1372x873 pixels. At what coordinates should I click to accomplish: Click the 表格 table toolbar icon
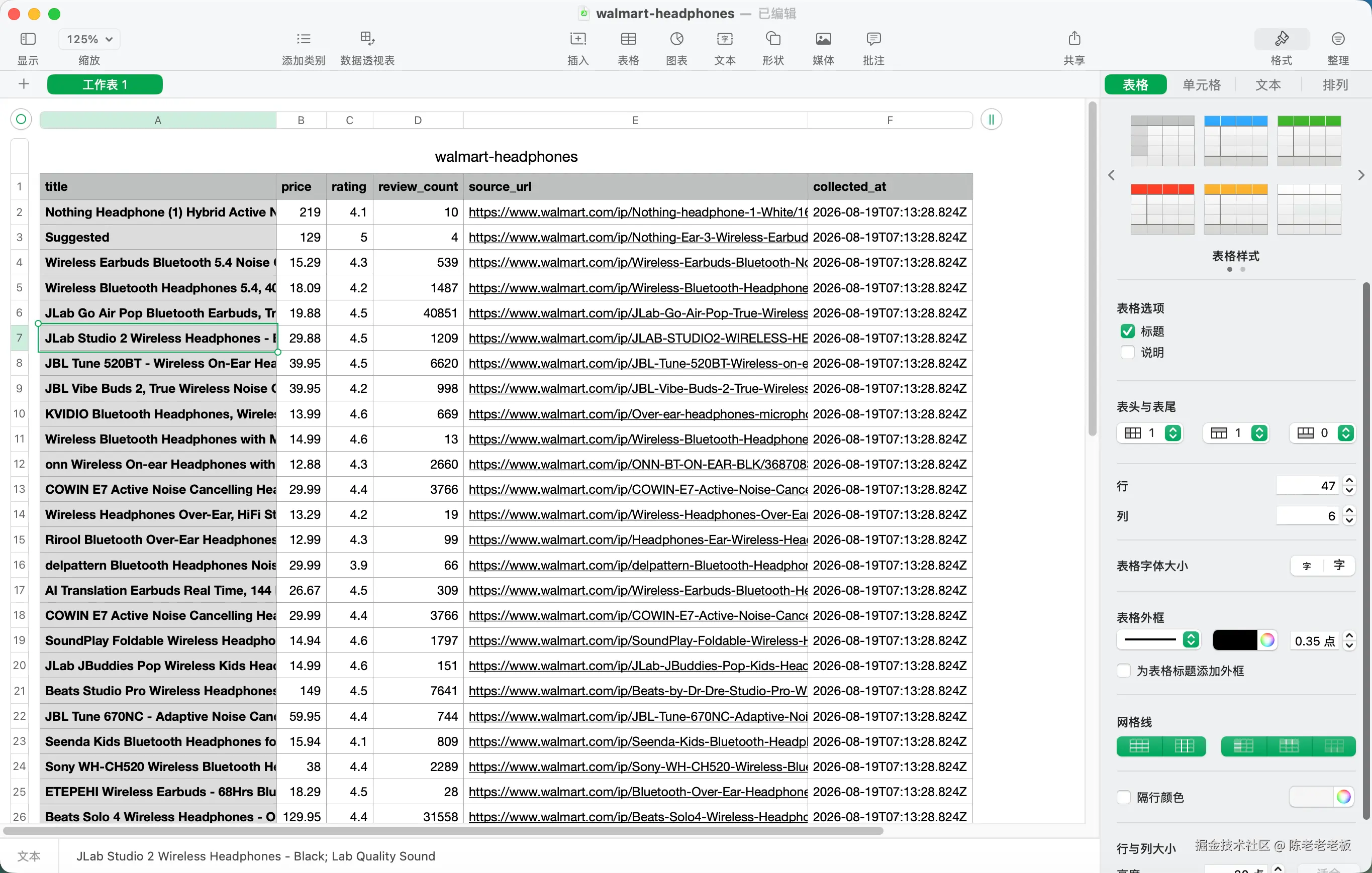point(628,39)
